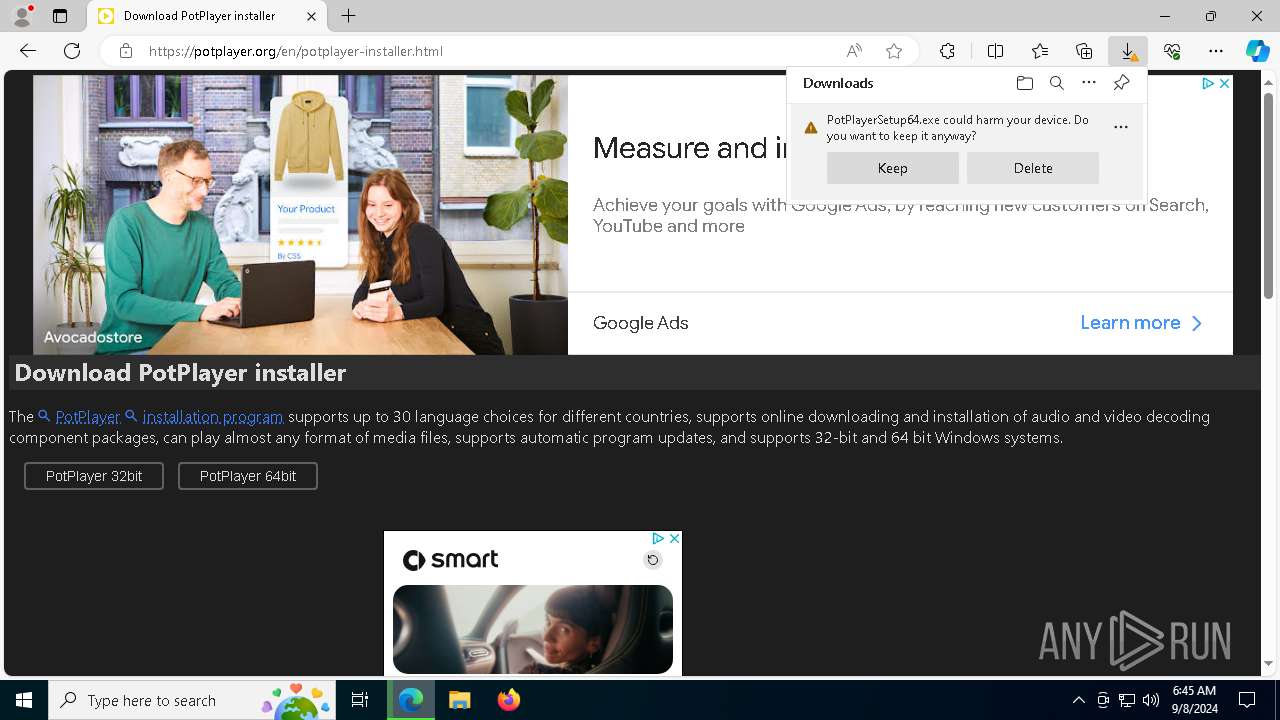Close the smart car advertisement

674,538
